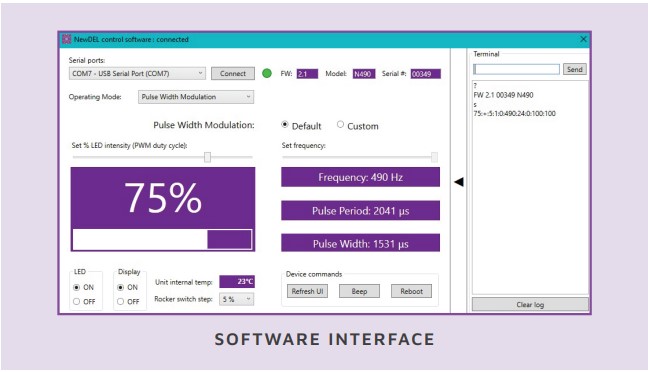Click the Connect button

233,74
